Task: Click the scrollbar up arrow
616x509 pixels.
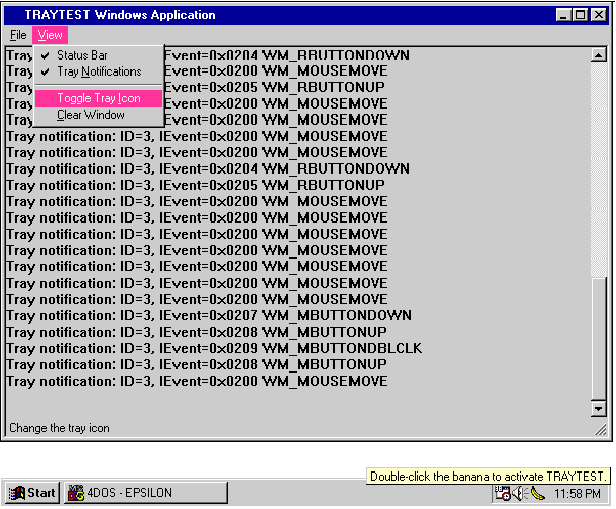Action: click(x=598, y=55)
